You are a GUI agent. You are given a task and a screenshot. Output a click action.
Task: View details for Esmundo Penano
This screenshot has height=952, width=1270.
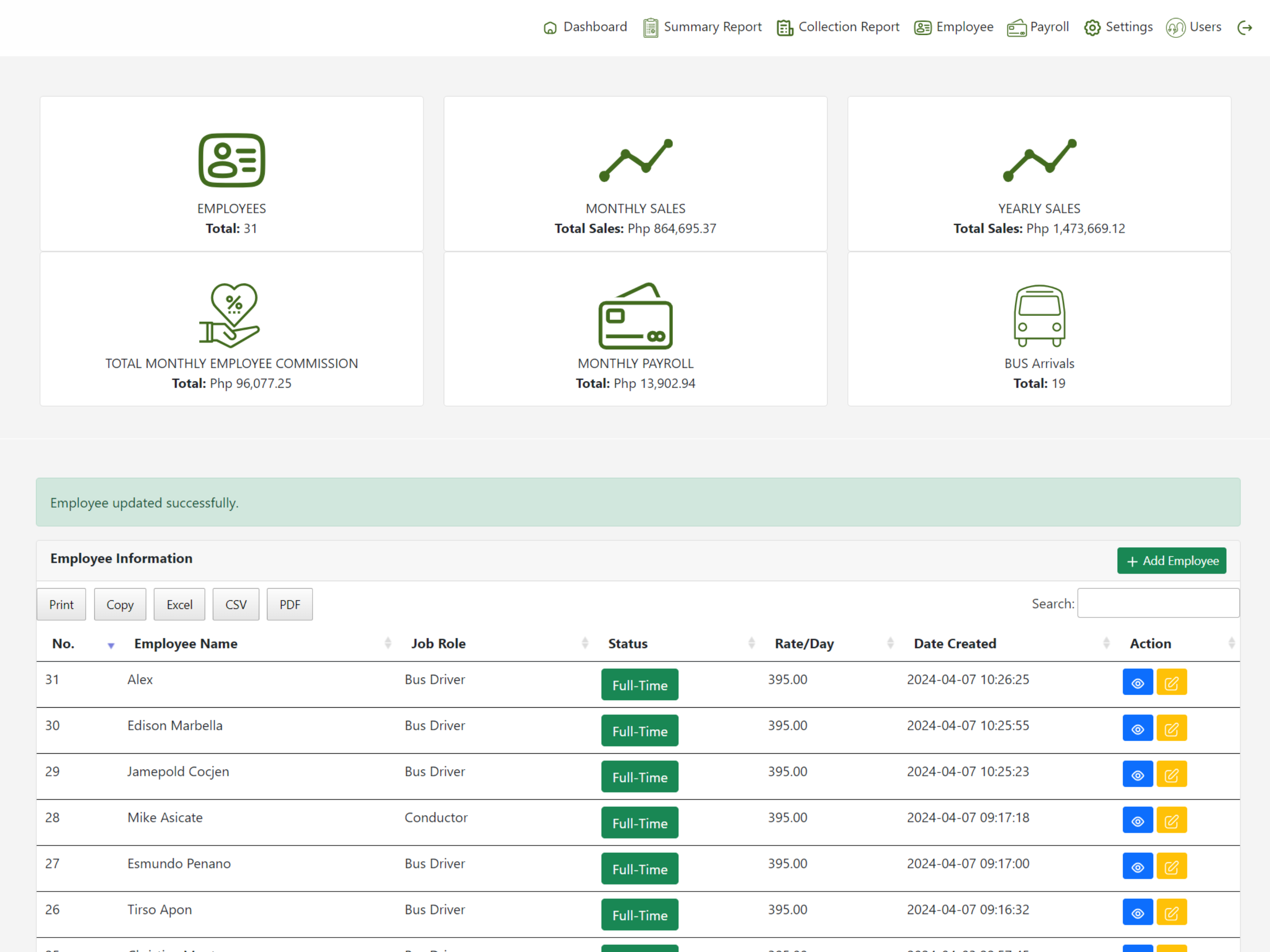click(x=1137, y=866)
